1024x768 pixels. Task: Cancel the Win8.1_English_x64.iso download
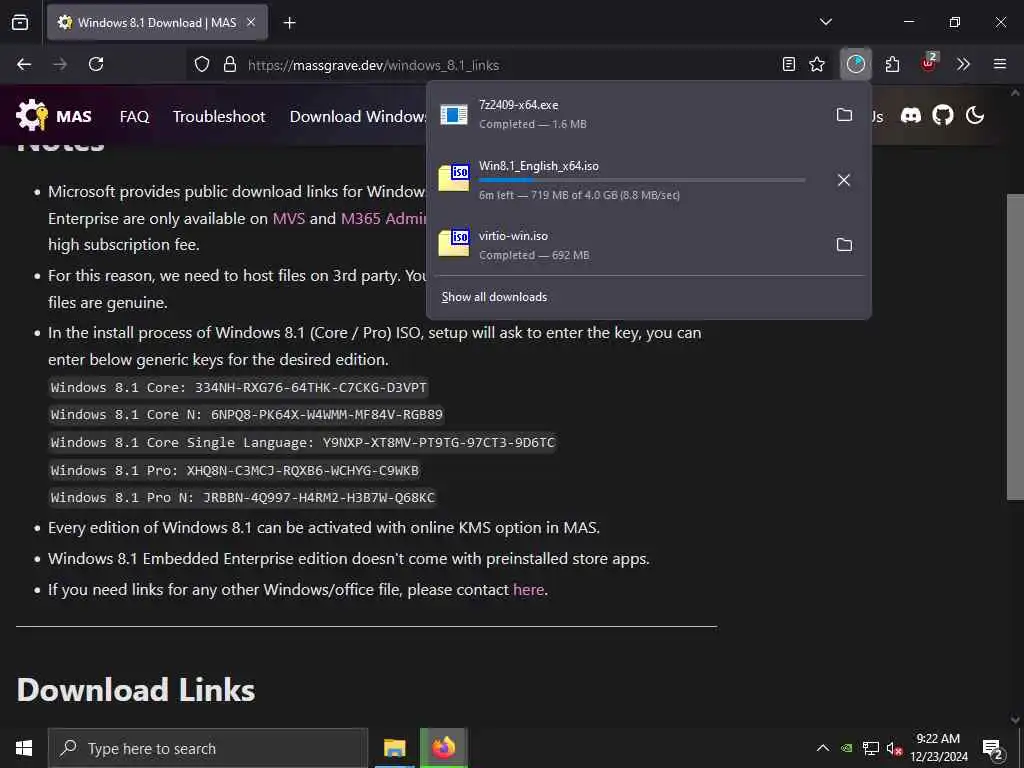pos(844,180)
